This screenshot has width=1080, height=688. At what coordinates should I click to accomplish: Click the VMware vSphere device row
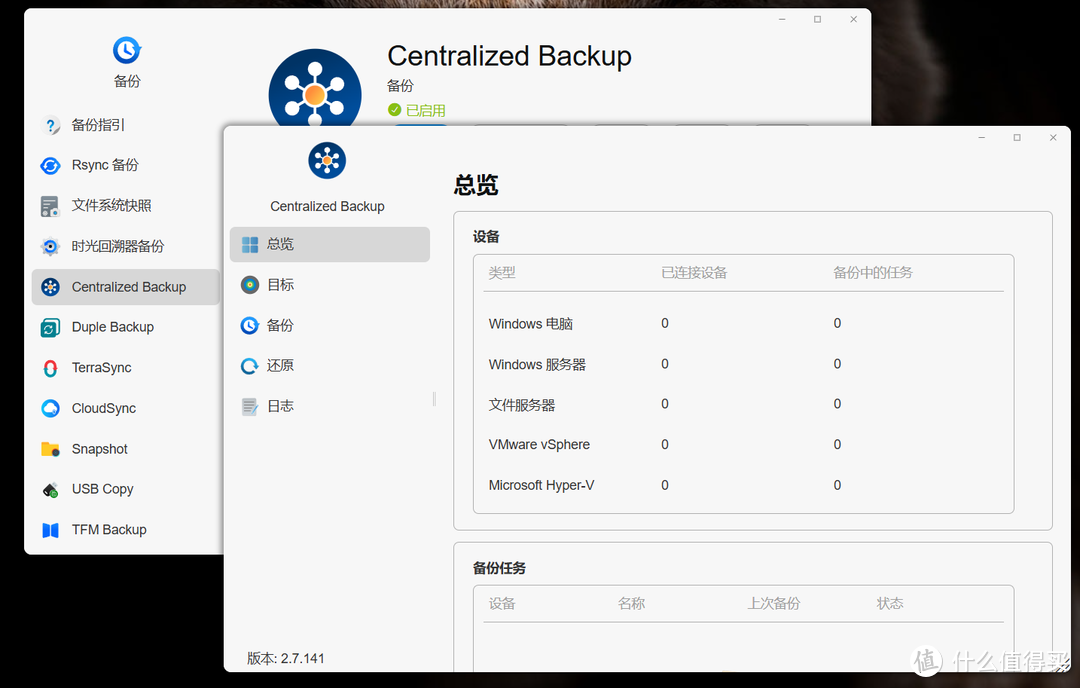click(x=539, y=445)
